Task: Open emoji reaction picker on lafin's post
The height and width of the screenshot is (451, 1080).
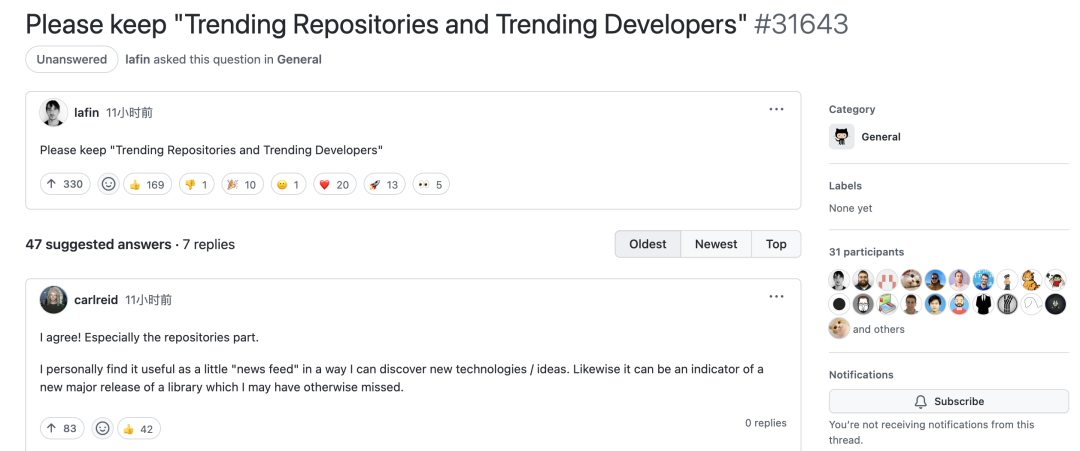Action: (108, 185)
